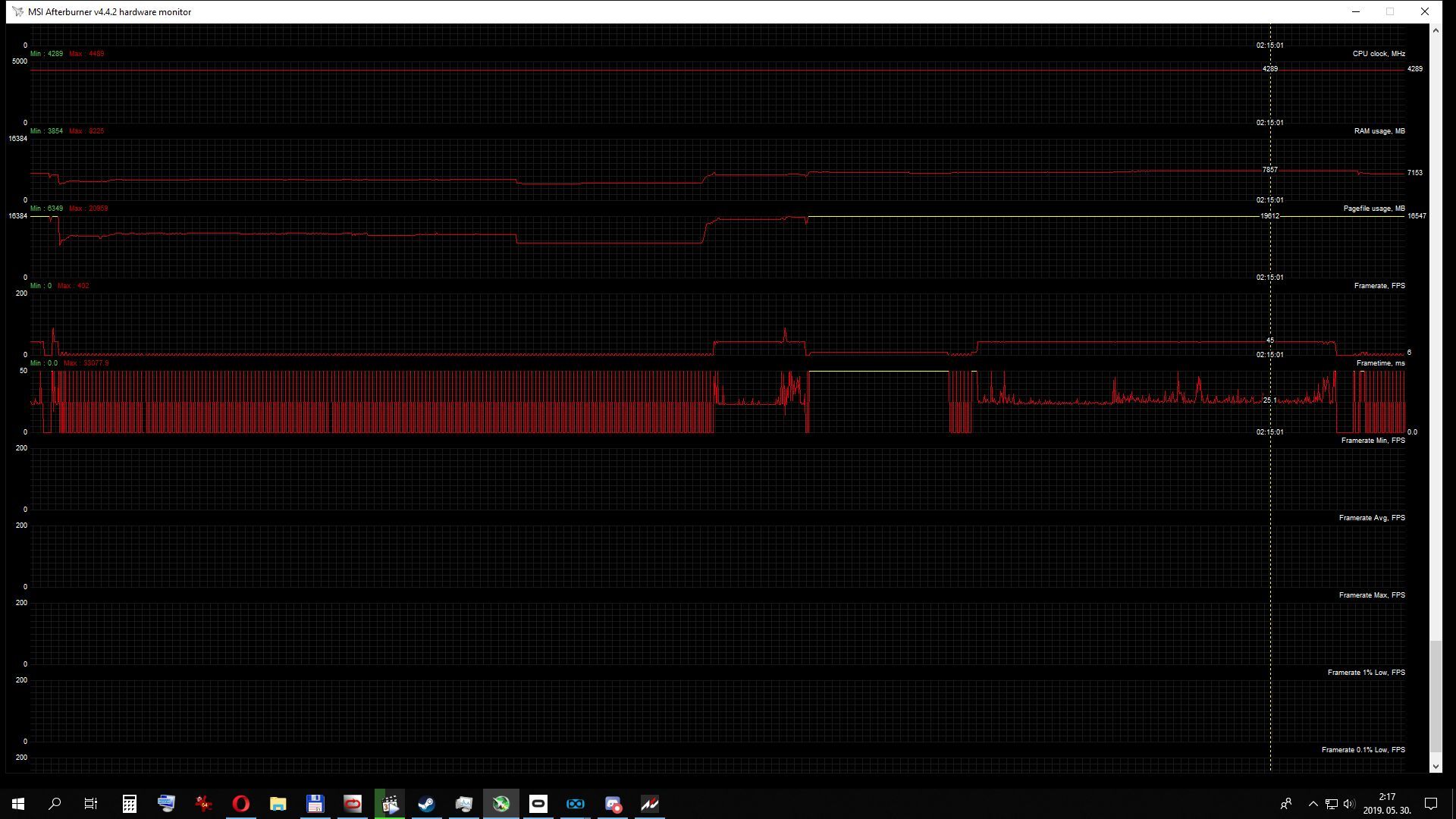
Task: Click the MSI Afterburner title bar icon
Action: tap(17, 11)
